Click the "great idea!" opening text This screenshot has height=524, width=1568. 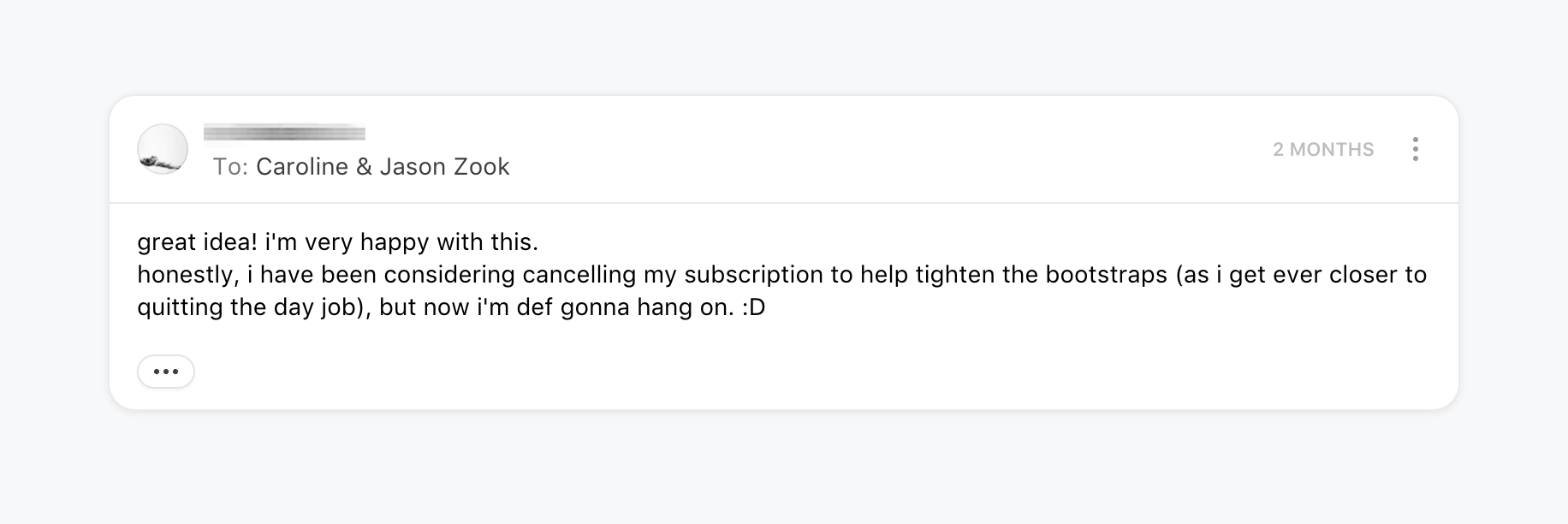(x=197, y=242)
